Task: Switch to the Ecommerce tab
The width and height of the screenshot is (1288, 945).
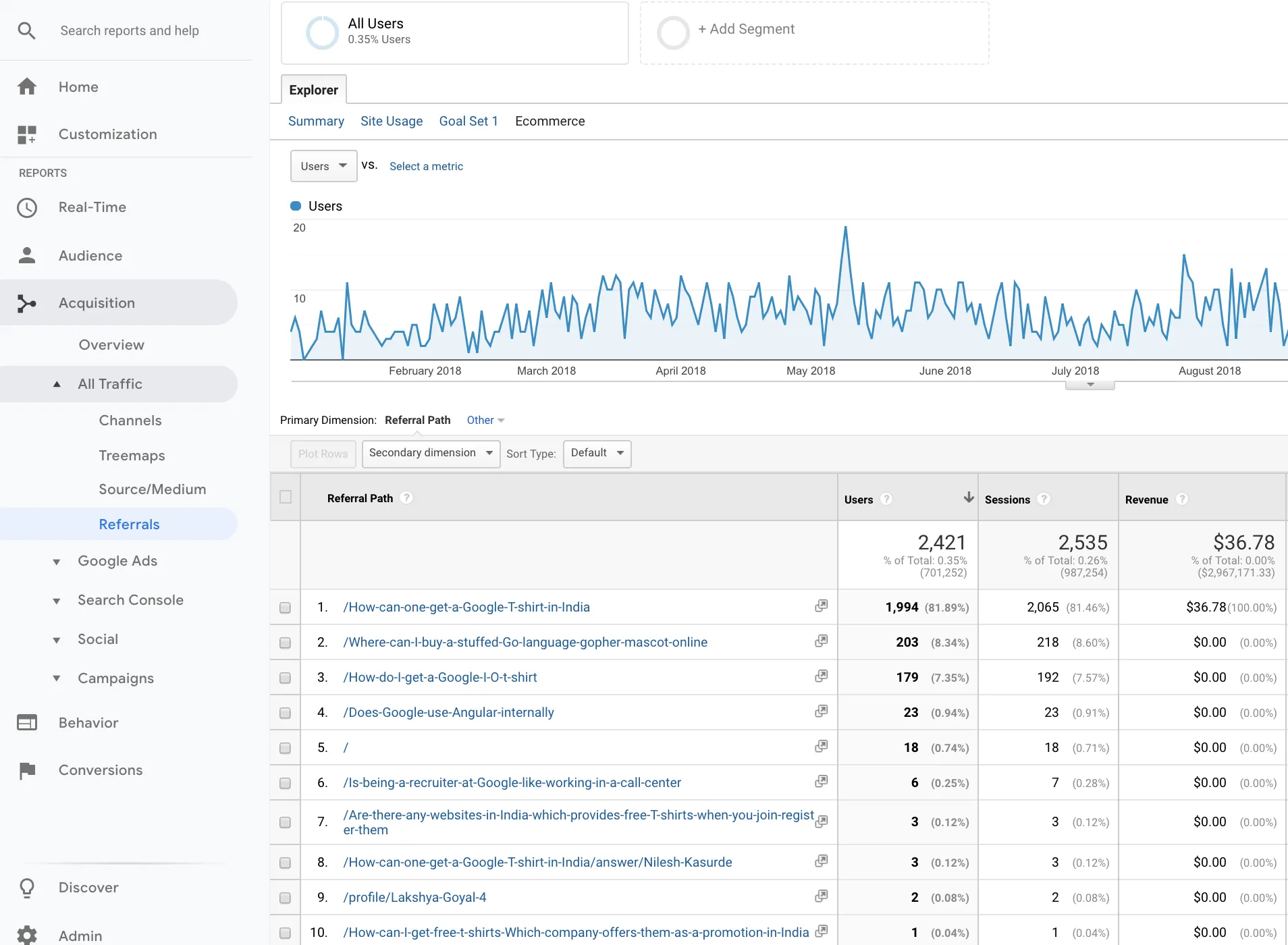Action: point(549,121)
